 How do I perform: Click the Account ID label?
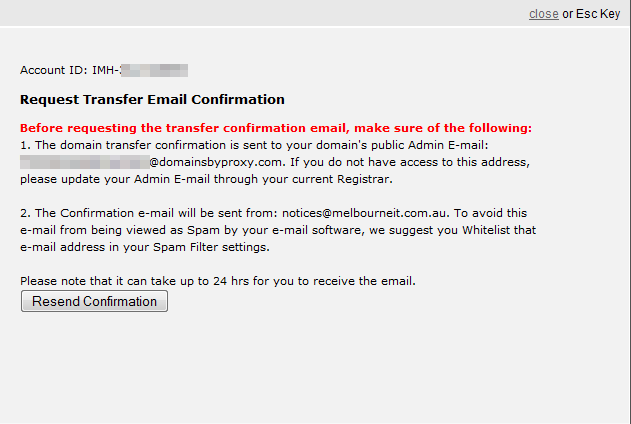(54, 70)
